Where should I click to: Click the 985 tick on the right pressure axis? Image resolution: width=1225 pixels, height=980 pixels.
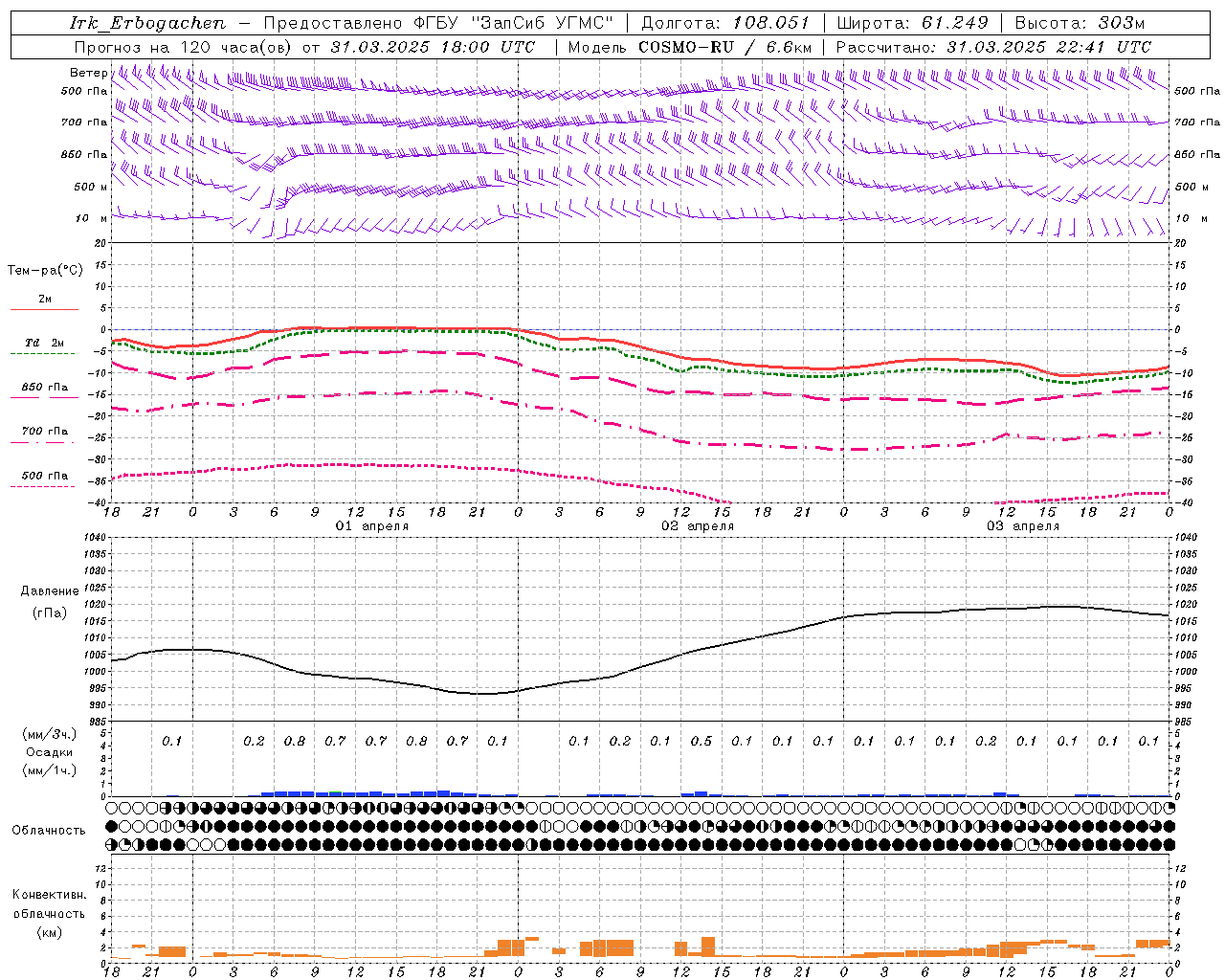tap(1185, 722)
